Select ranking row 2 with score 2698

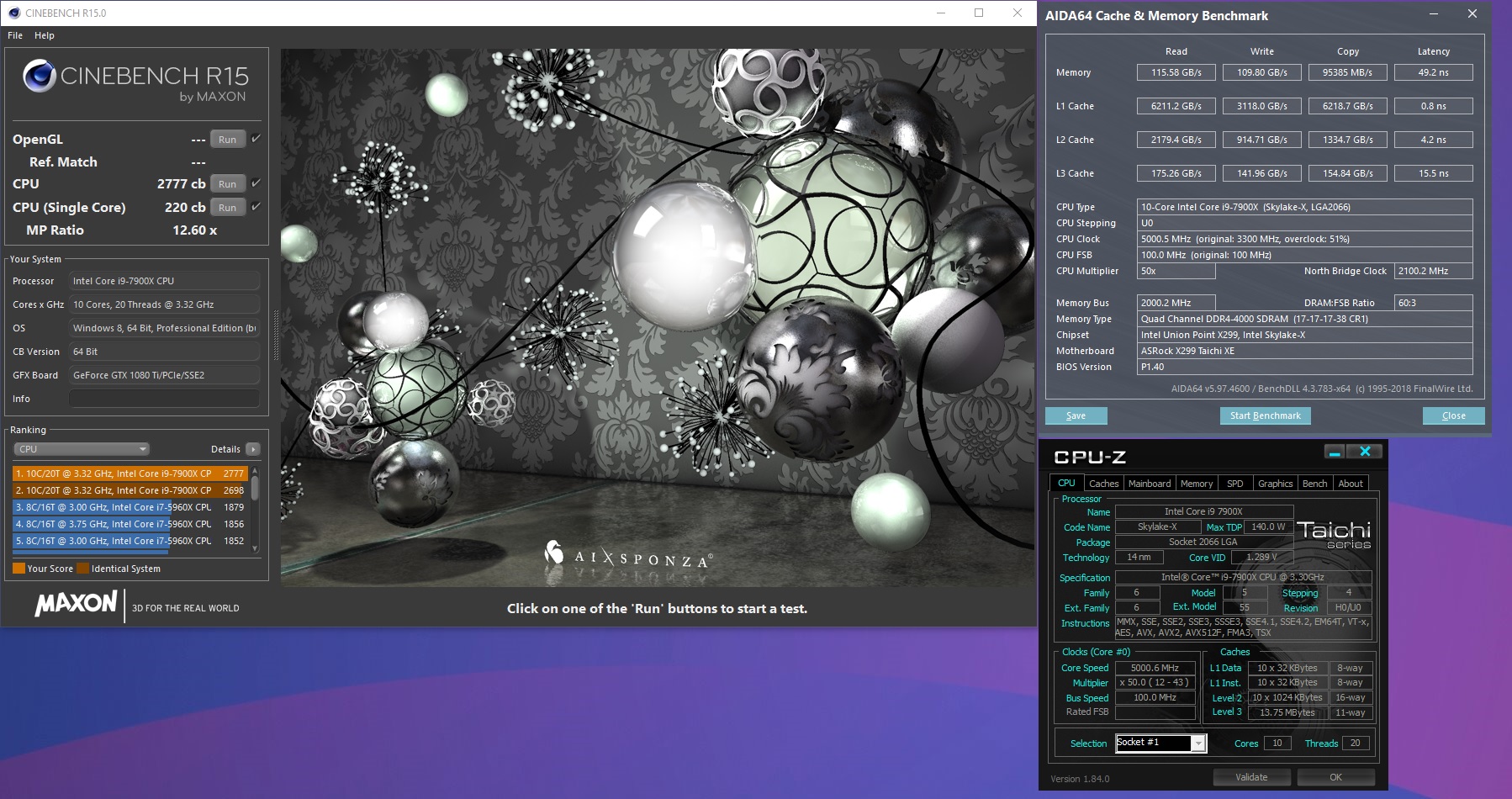point(130,490)
